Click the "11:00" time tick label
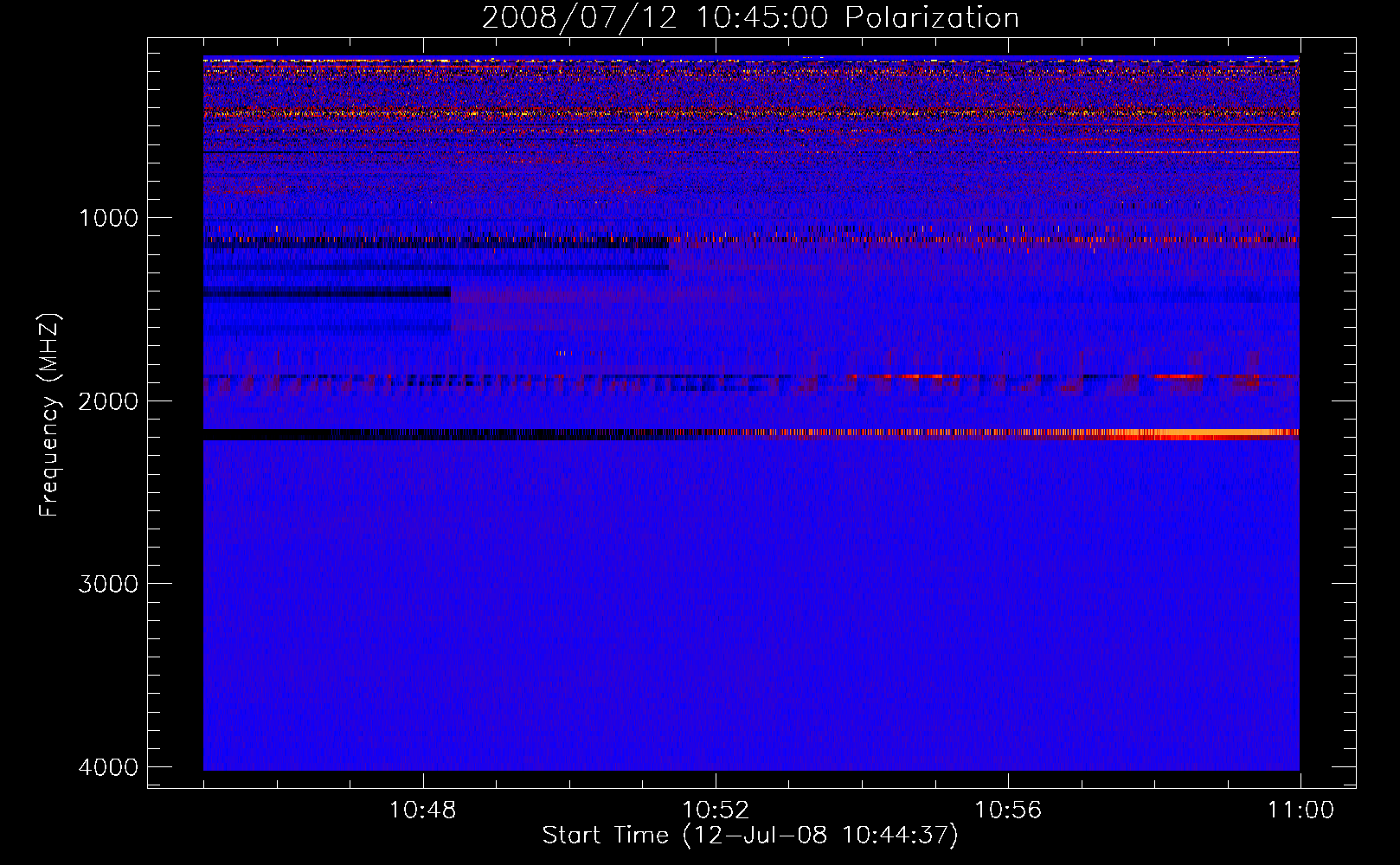The height and width of the screenshot is (865, 1400). 1300,811
